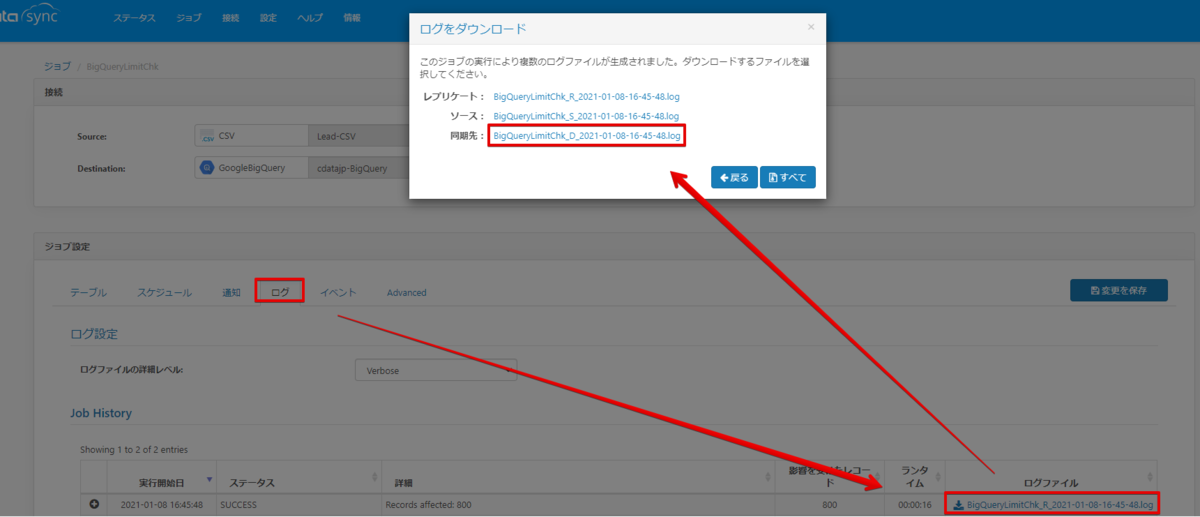Download the ソース log file BigQueryLimitChk_S

tap(586, 116)
